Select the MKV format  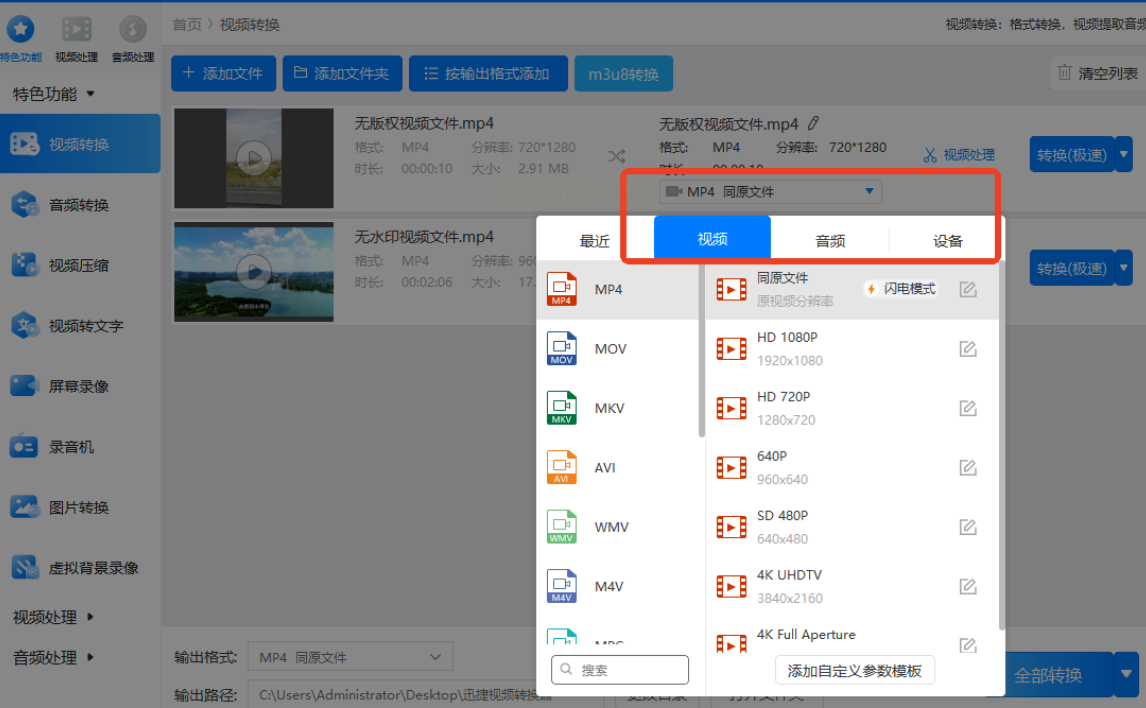point(618,408)
